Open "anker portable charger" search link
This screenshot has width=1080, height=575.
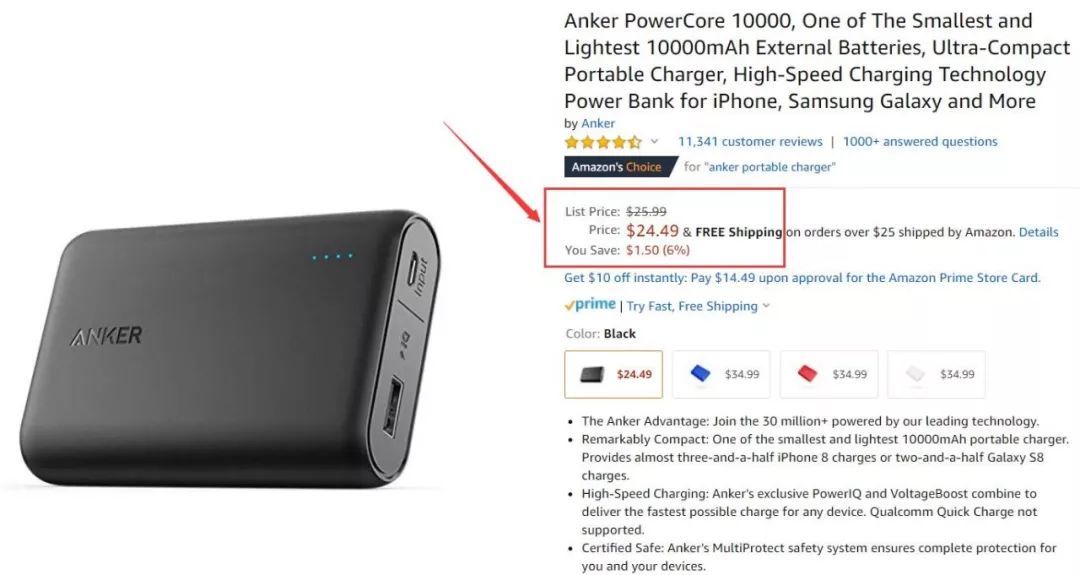(769, 167)
